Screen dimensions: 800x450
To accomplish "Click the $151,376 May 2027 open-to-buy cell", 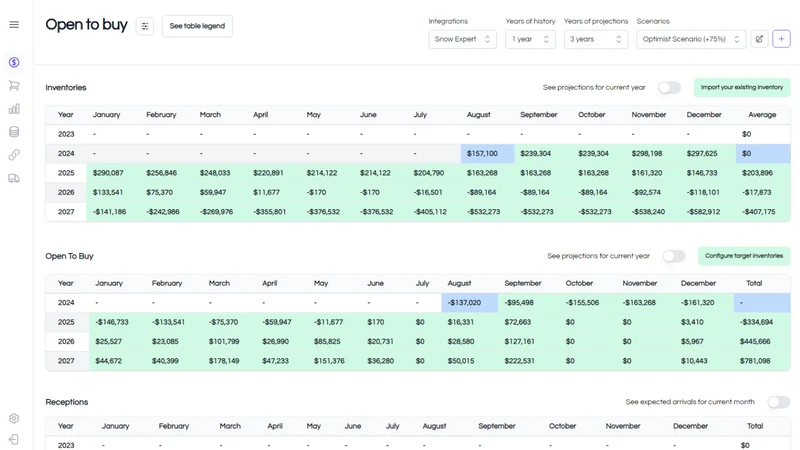I will point(334,361).
